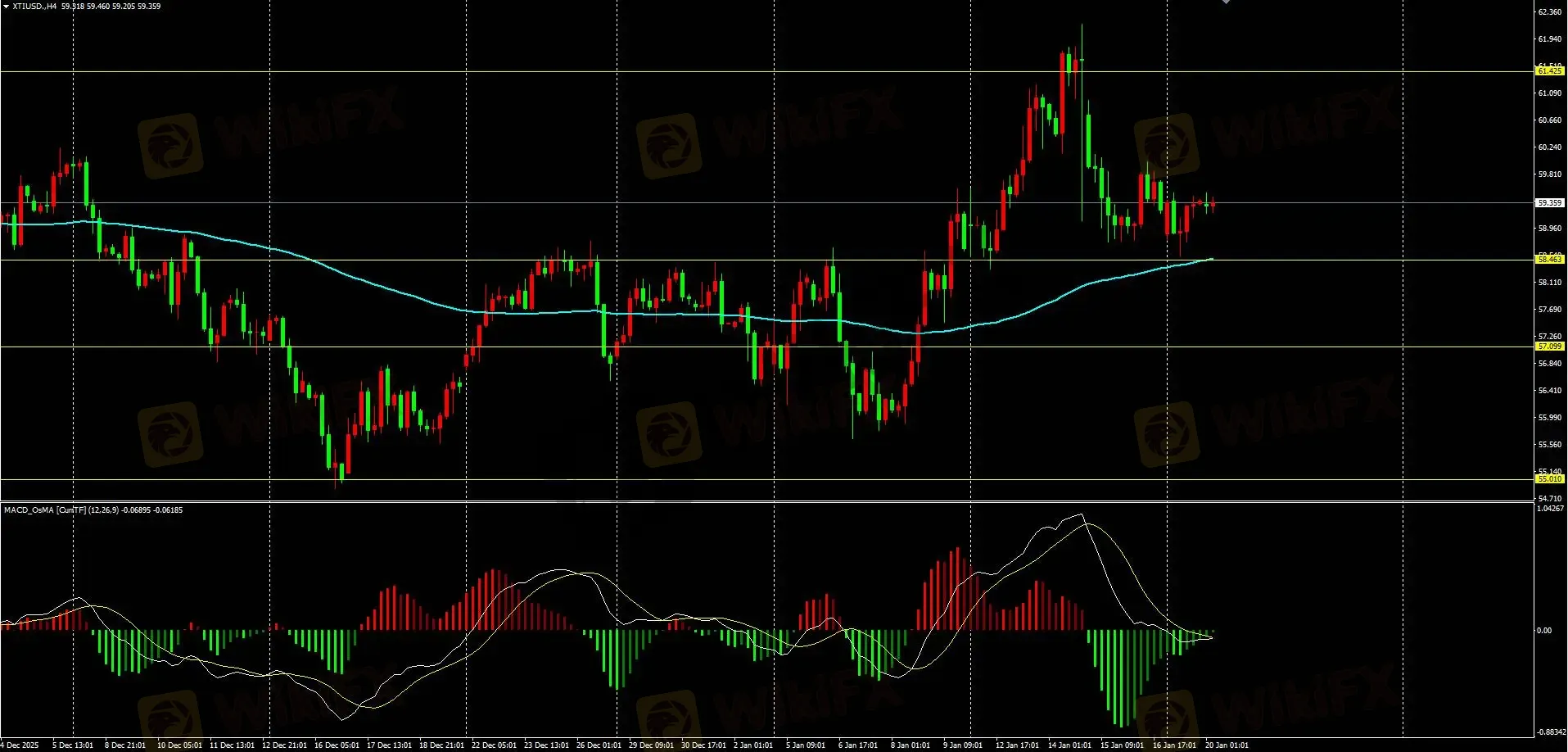Click the 16 Dec 05:01 time axis label
The width and height of the screenshot is (1568, 752).
pos(337,745)
